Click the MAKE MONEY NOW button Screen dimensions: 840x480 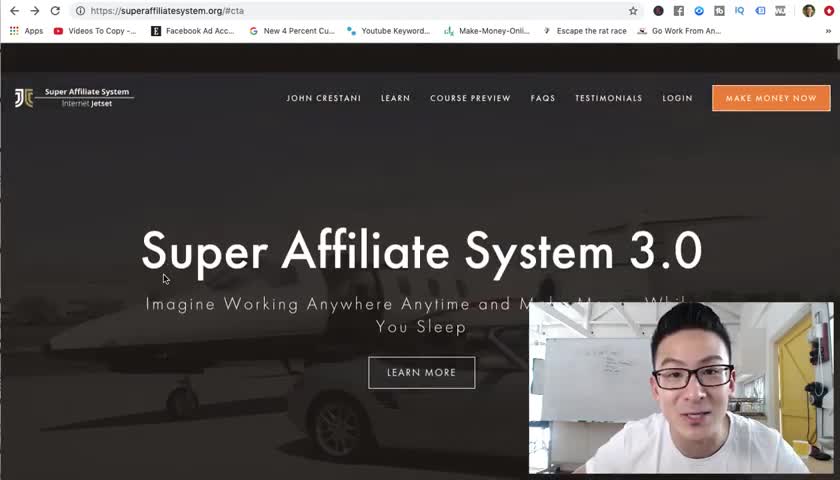(x=771, y=98)
